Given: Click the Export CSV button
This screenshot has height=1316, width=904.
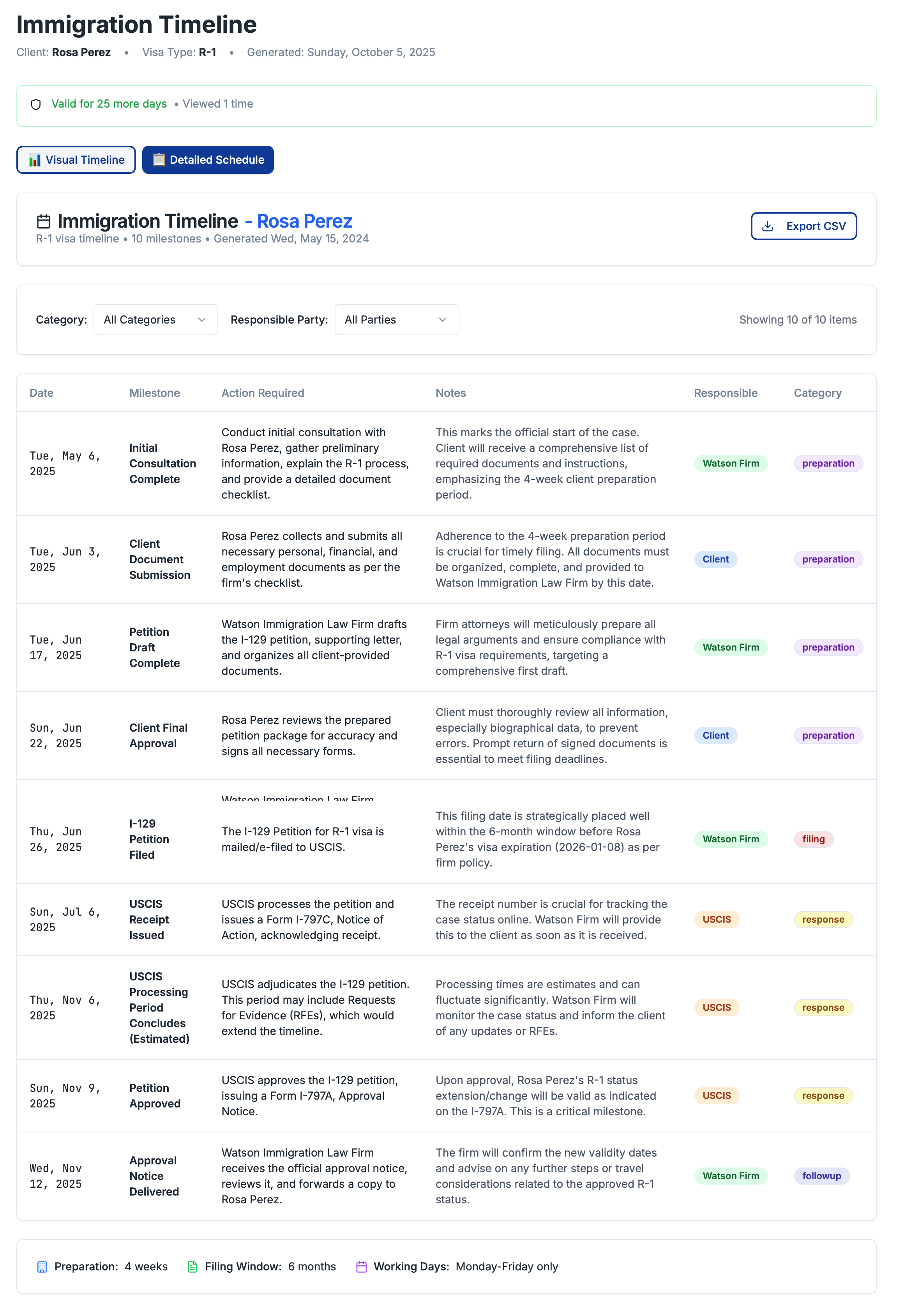Looking at the screenshot, I should pyautogui.click(x=804, y=225).
